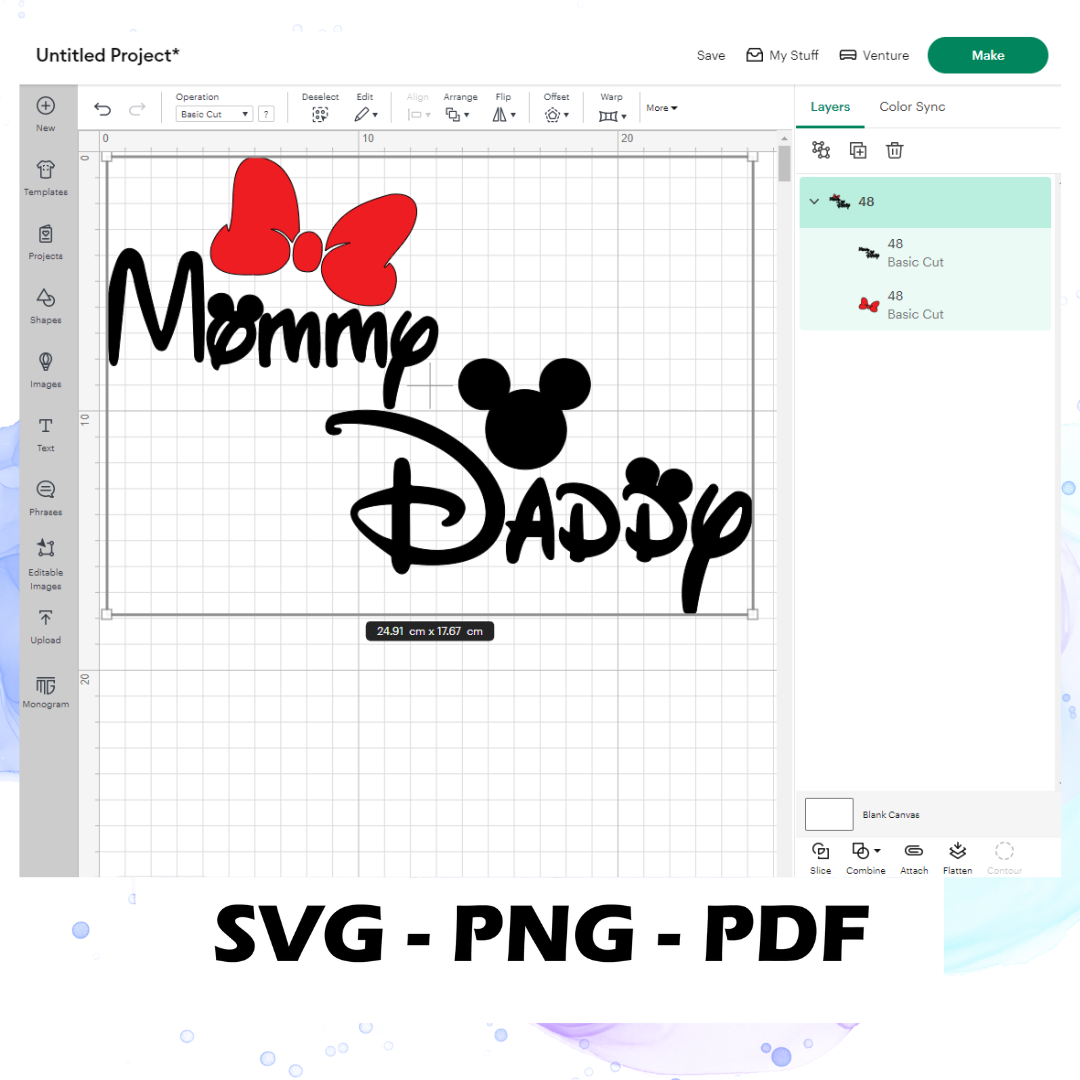Select the Text tool
Image resolution: width=1080 pixels, height=1080 pixels.
click(x=45, y=434)
